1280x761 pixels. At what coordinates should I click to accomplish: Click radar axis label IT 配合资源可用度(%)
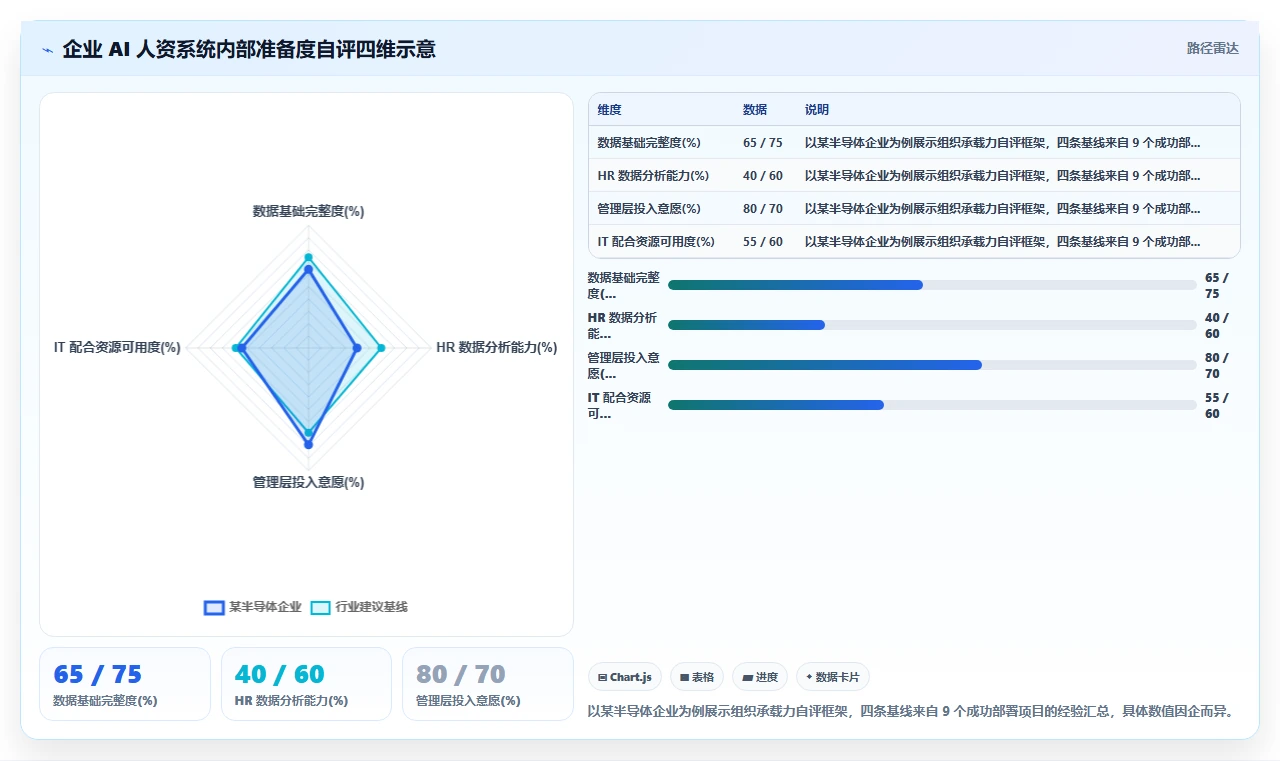click(117, 348)
